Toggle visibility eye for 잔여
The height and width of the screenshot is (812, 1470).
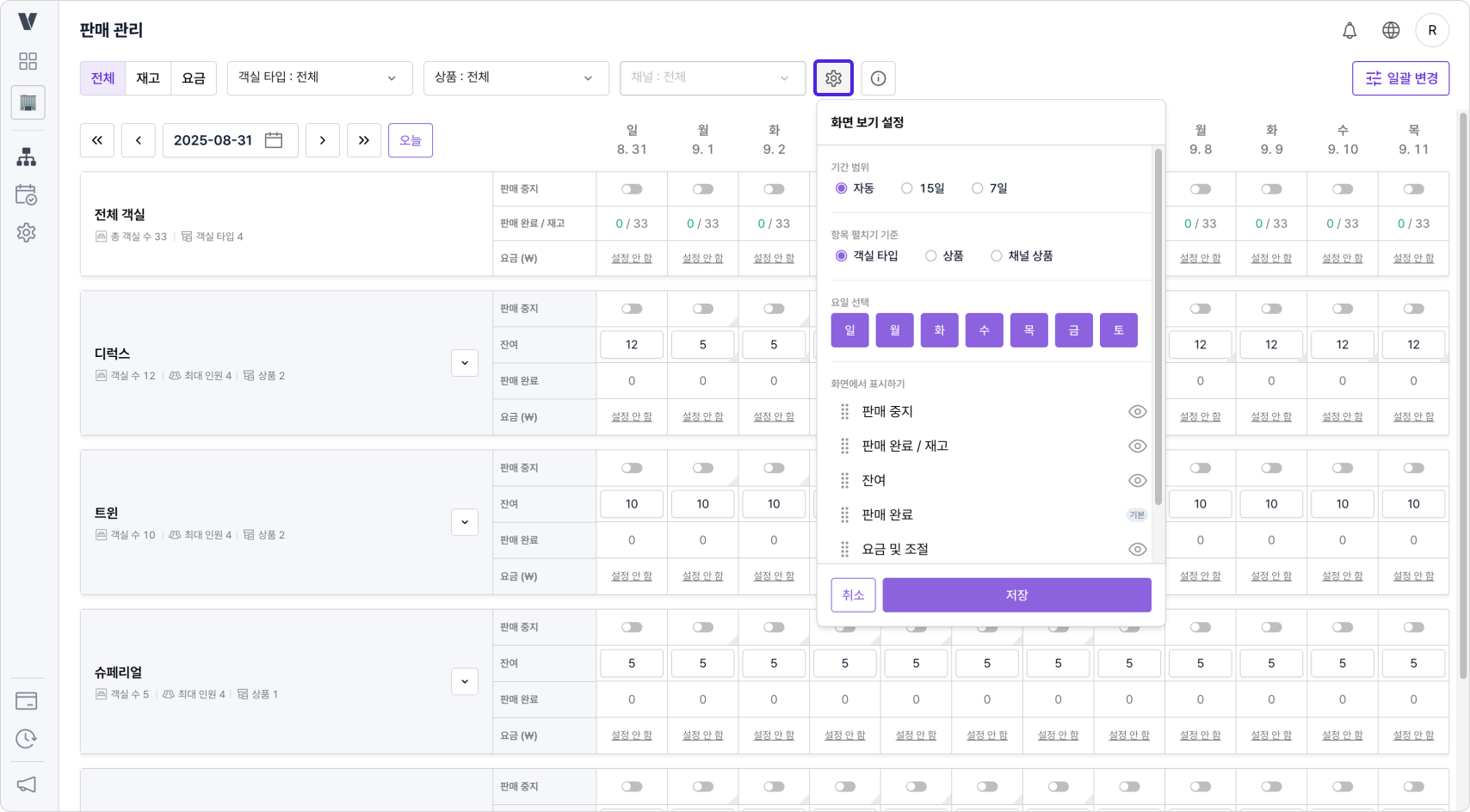pos(1138,481)
